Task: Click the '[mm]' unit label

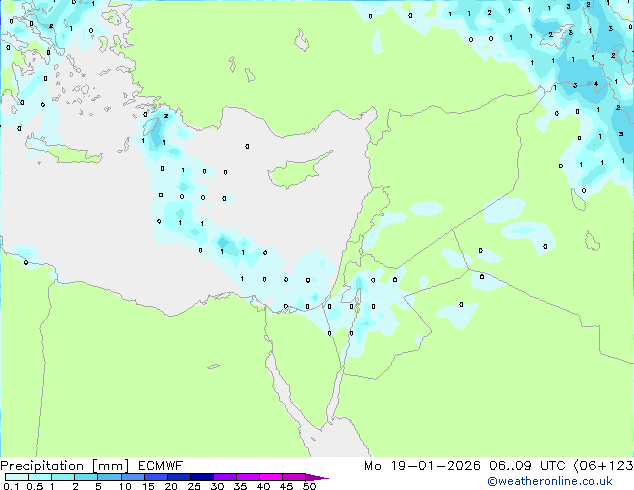Action: click(x=110, y=466)
